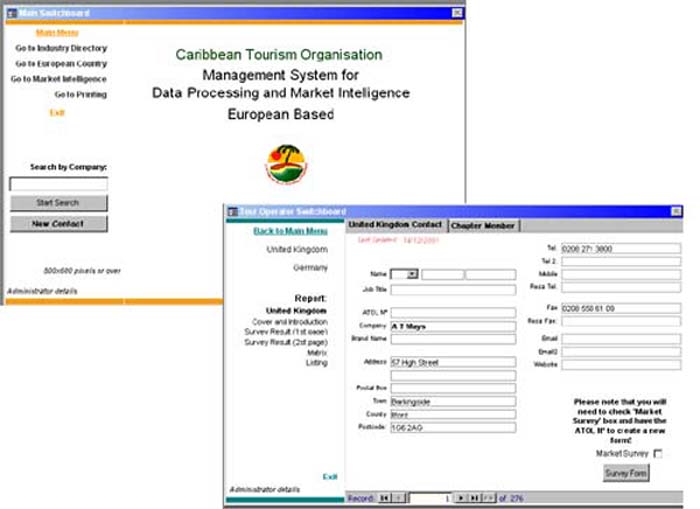Open the Listing report

coord(317,363)
